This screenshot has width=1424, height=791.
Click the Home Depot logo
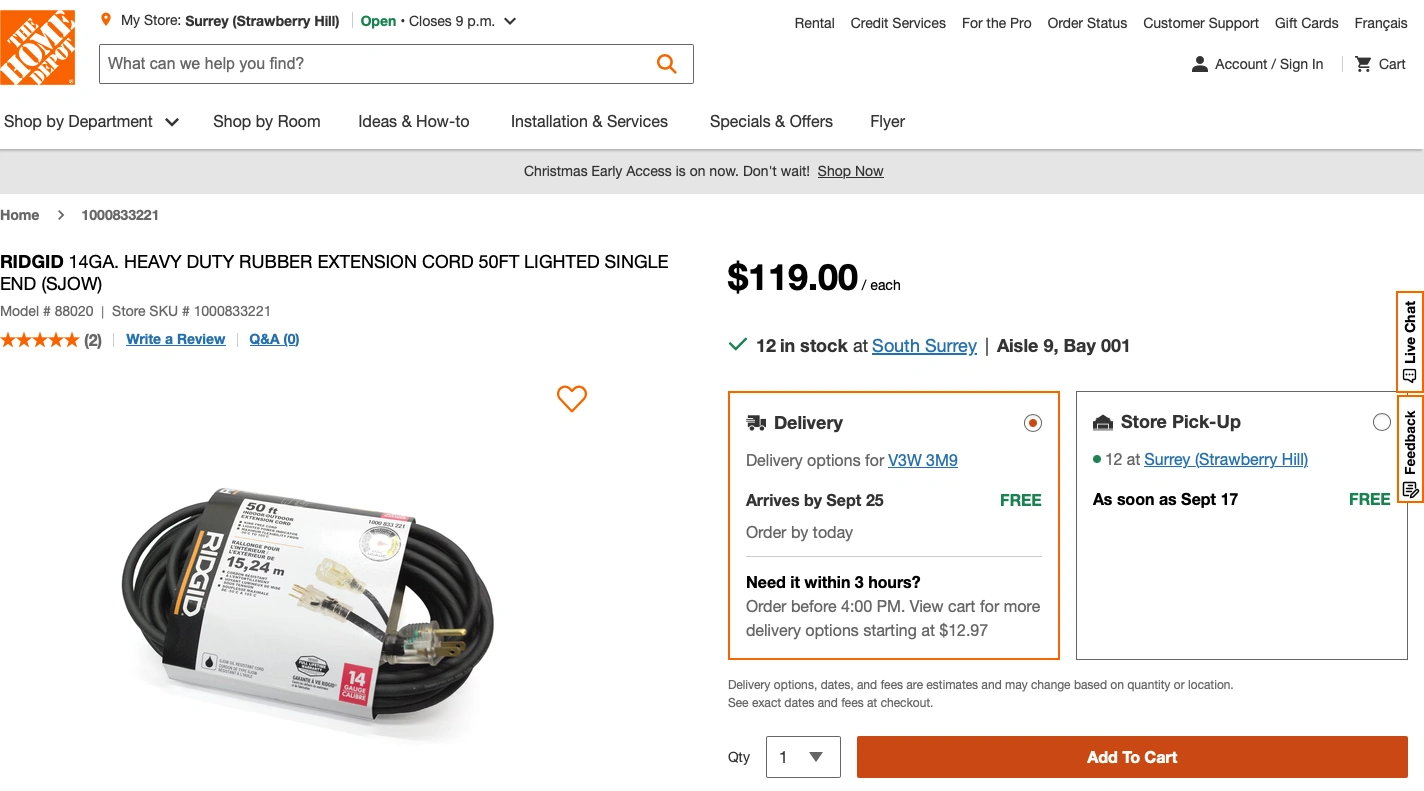click(x=38, y=47)
